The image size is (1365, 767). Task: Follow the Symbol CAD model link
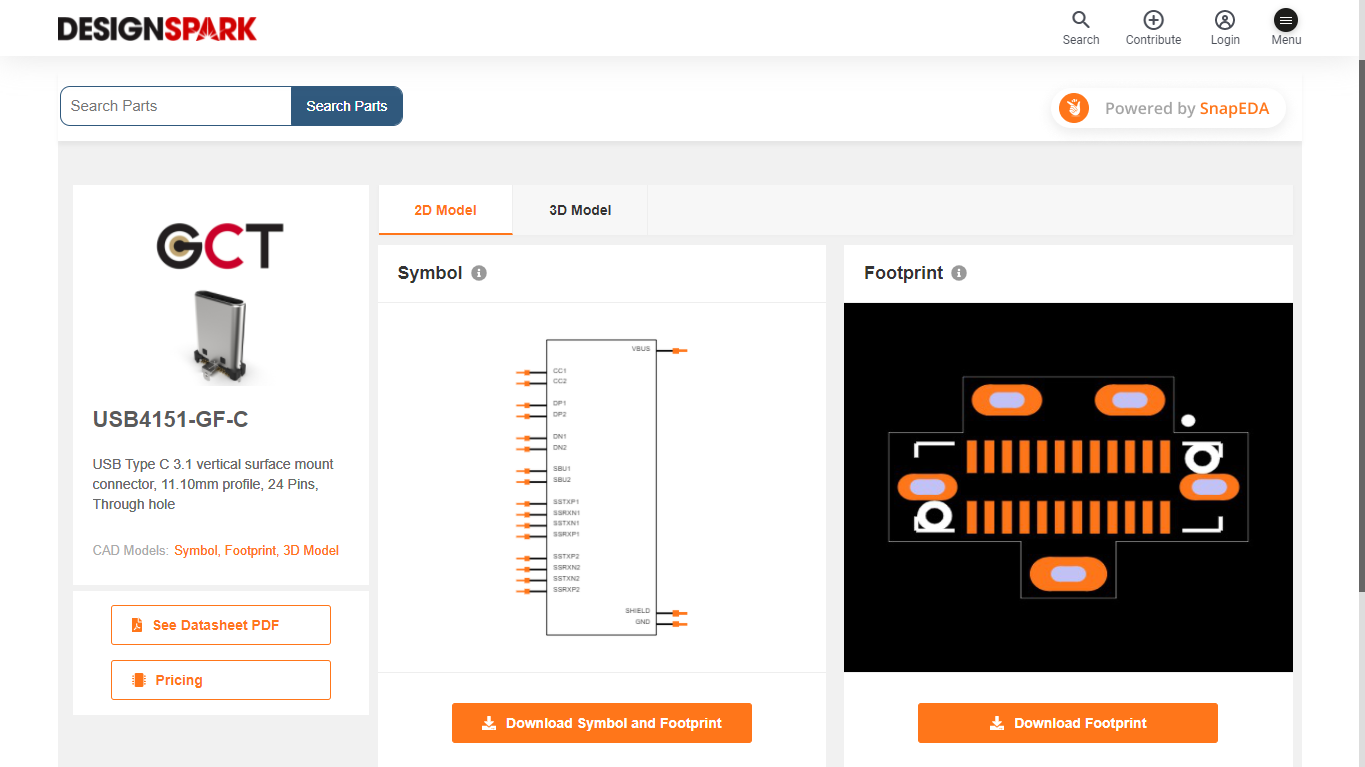click(195, 550)
